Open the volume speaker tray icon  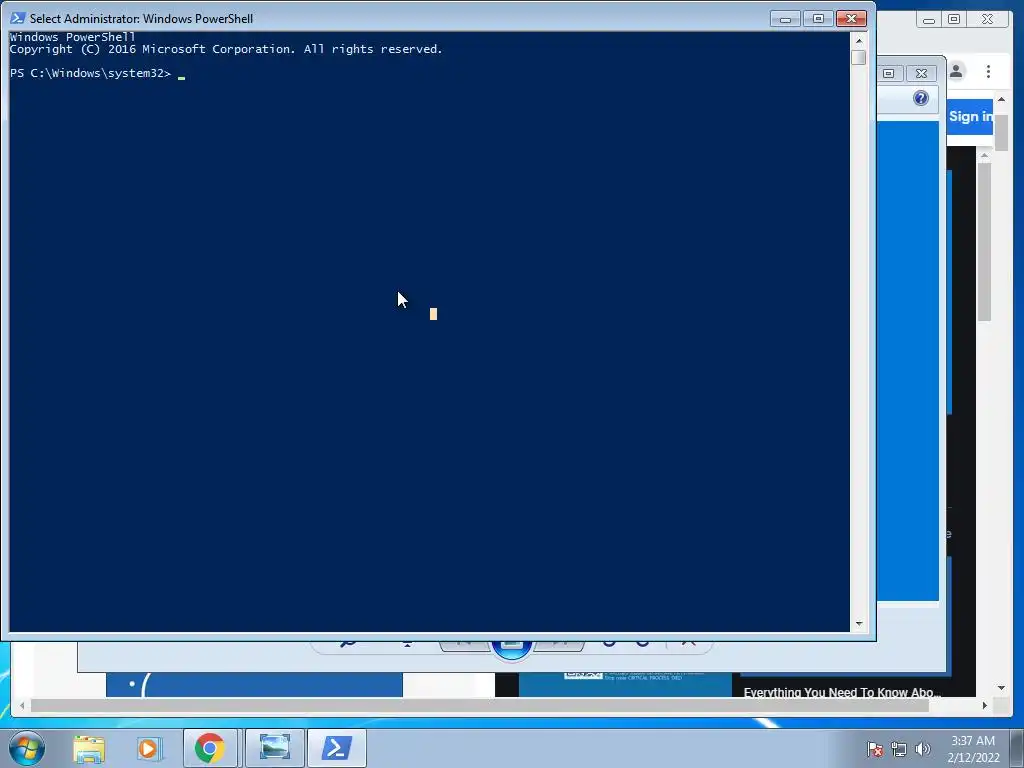pyautogui.click(x=922, y=749)
